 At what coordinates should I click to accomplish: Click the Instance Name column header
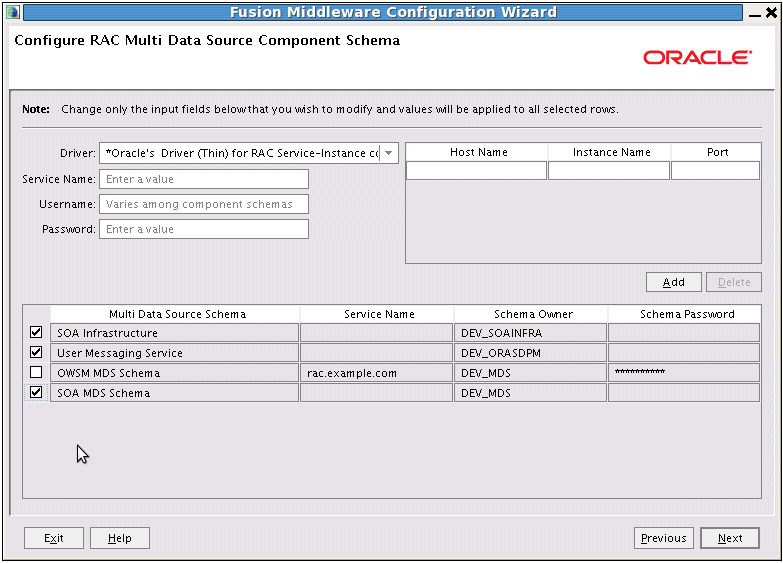pyautogui.click(x=610, y=152)
